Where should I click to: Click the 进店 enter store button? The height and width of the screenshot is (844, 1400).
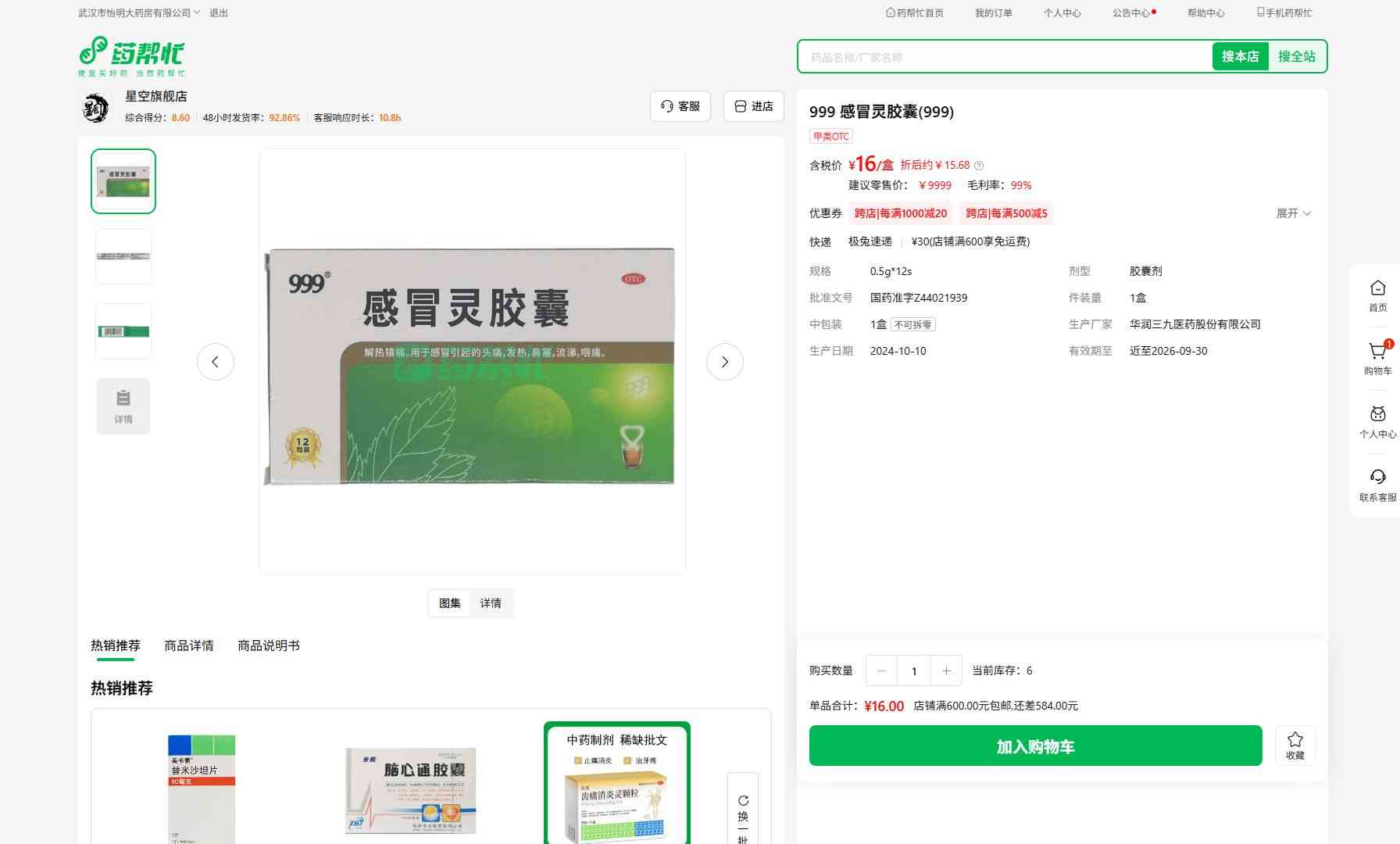coord(753,106)
